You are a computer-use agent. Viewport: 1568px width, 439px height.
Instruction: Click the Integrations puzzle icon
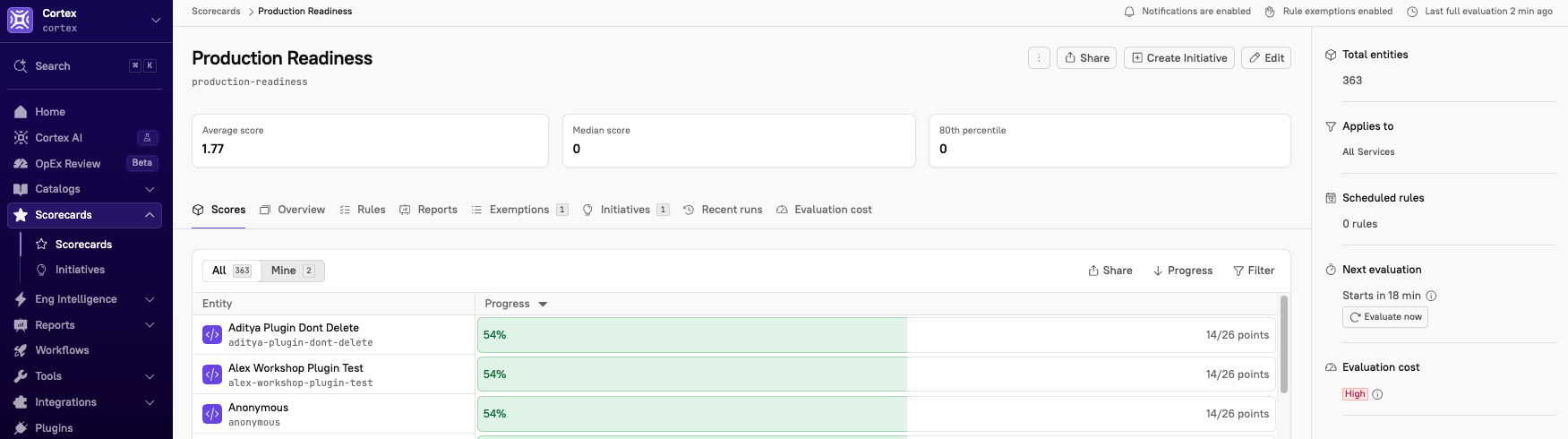tap(21, 402)
